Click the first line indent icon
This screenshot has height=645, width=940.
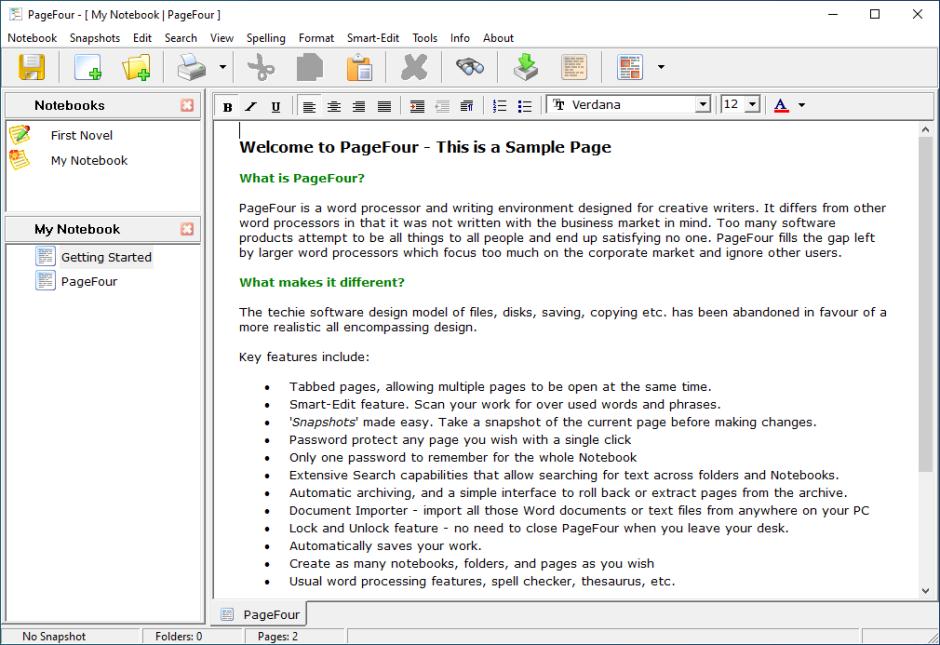click(x=467, y=107)
